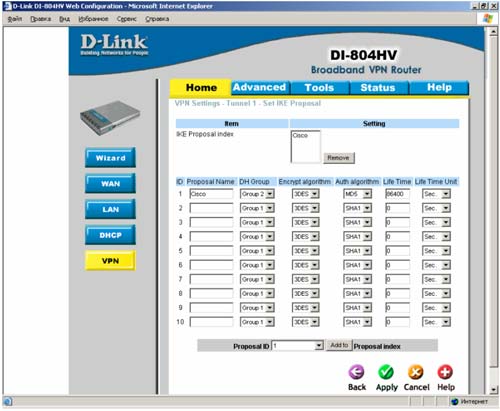Switch to the Help tab
This screenshot has height=411, width=500.
(439, 87)
